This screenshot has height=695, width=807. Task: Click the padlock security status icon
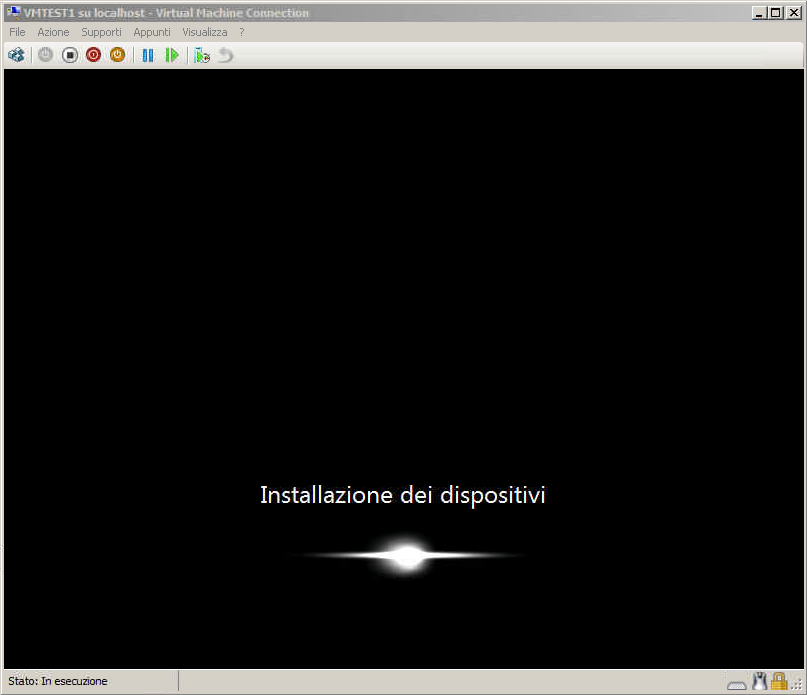click(x=779, y=681)
